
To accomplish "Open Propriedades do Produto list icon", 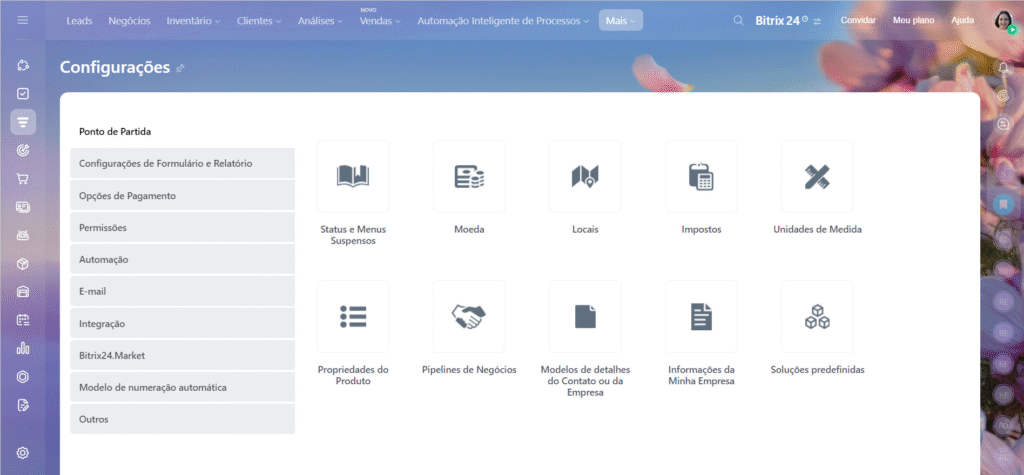I will pos(353,317).
